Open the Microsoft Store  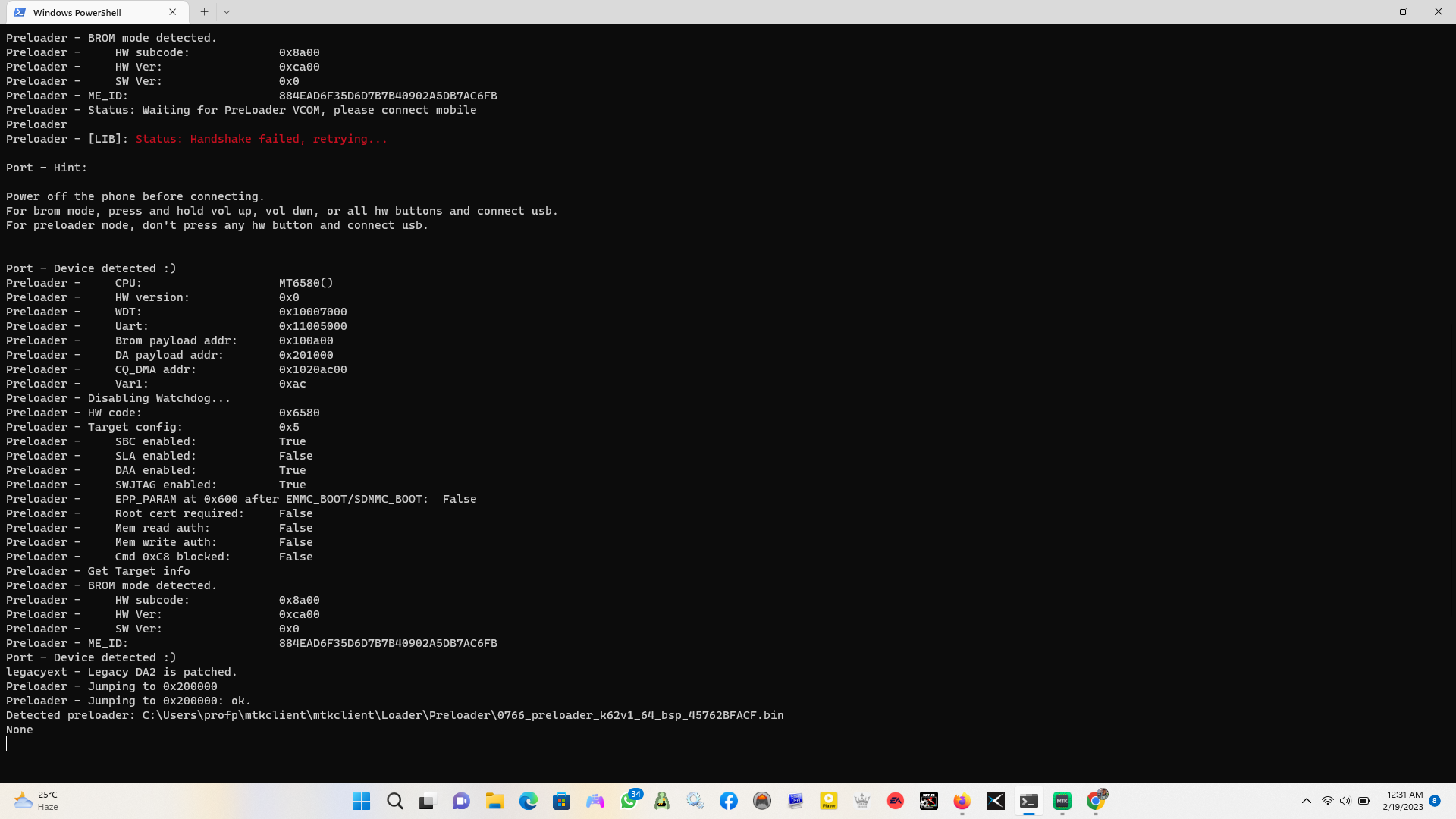coord(561,800)
